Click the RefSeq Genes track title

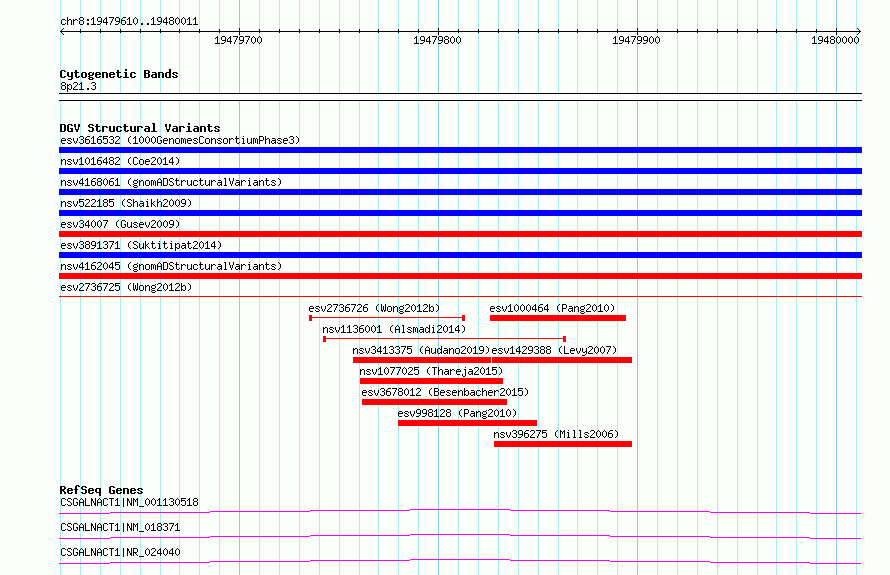(x=101, y=490)
